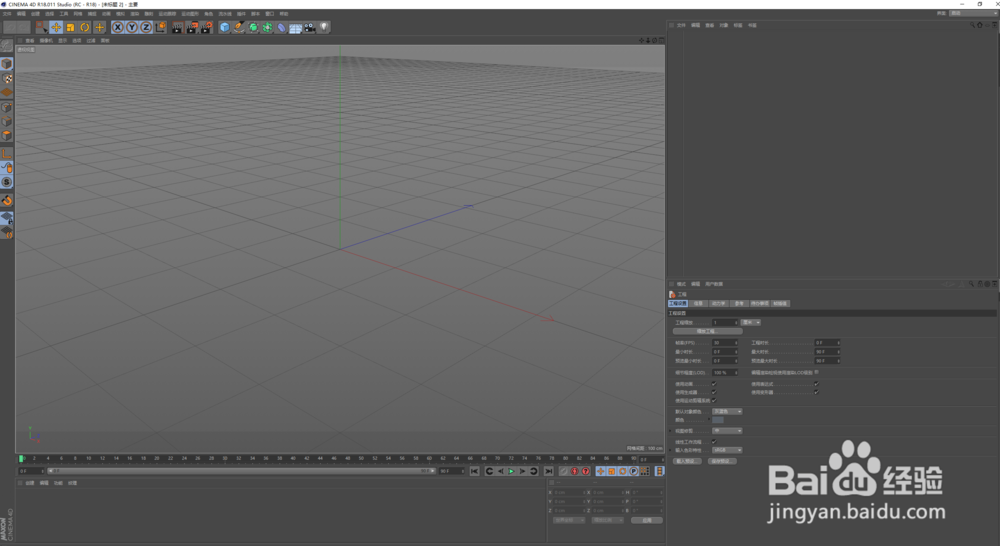This screenshot has height=546, width=1000.
Task: Select the highlighted first Project Settings tab
Action: click(x=678, y=304)
